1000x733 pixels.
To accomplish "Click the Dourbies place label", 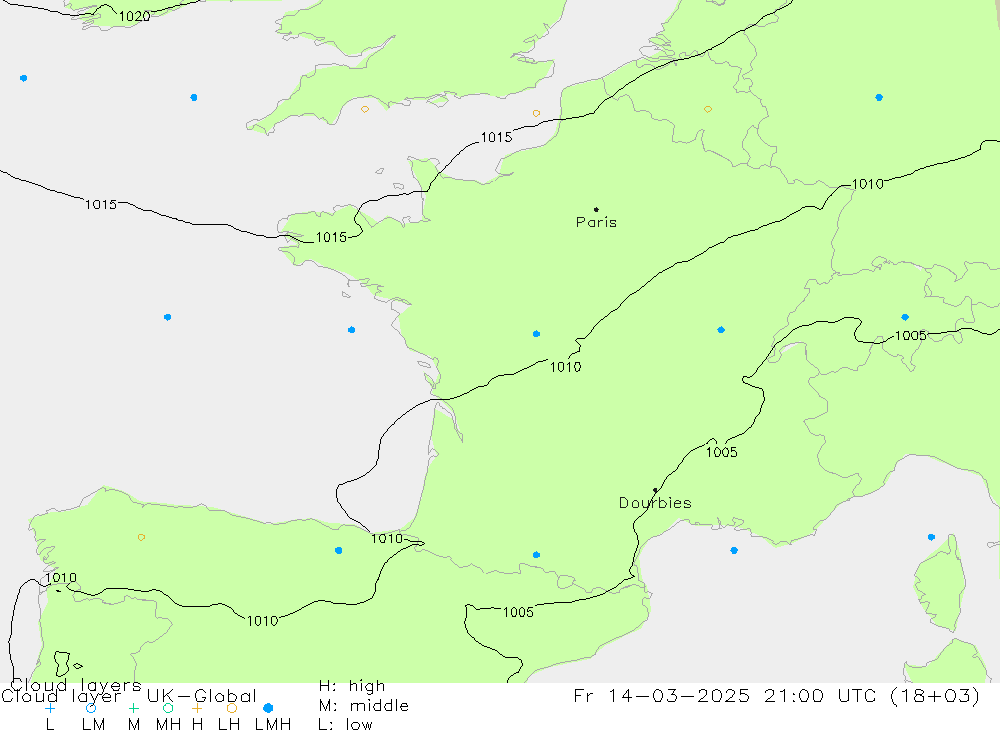I will point(655,503).
